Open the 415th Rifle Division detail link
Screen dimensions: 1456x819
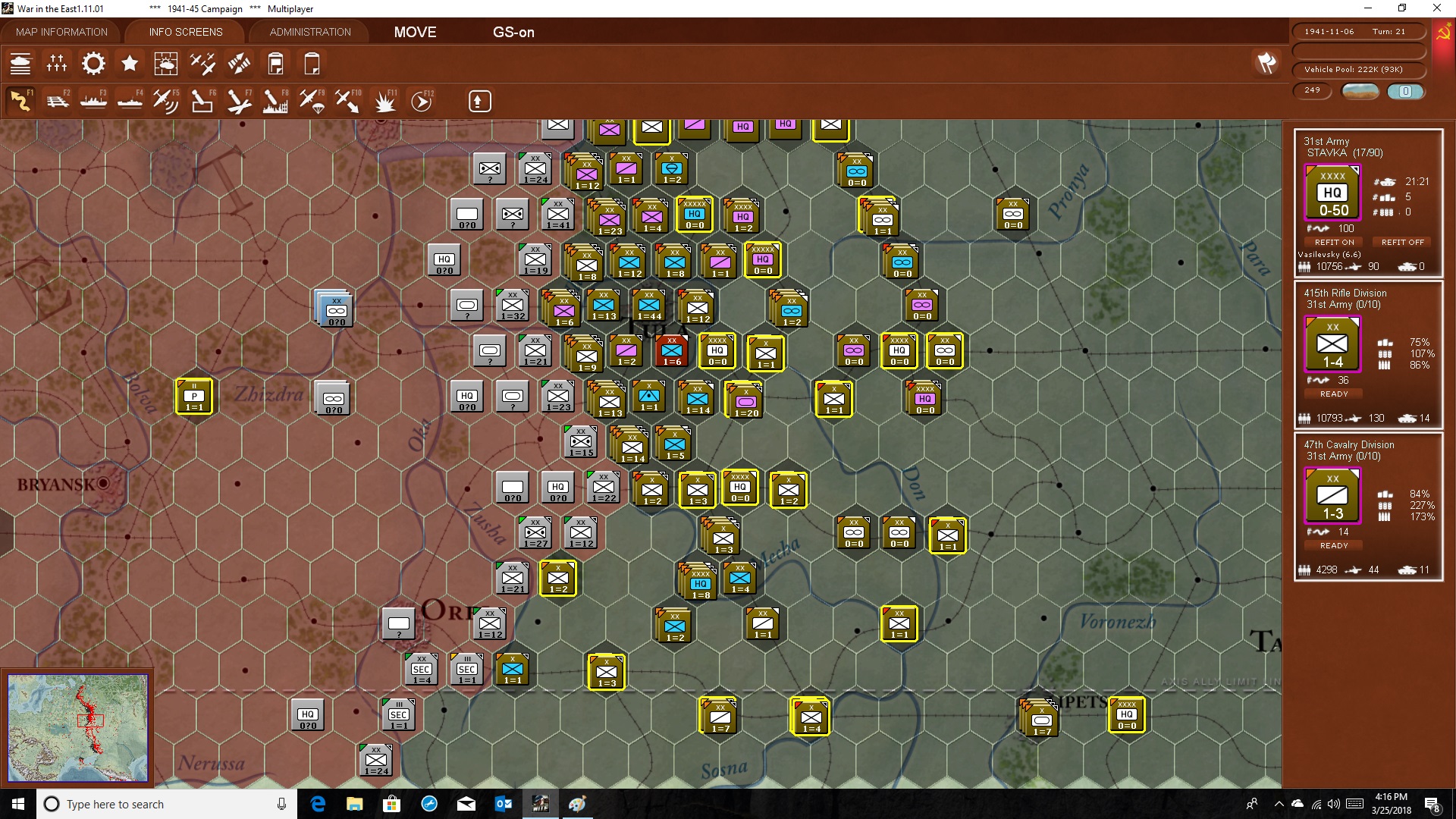pyautogui.click(x=1345, y=293)
